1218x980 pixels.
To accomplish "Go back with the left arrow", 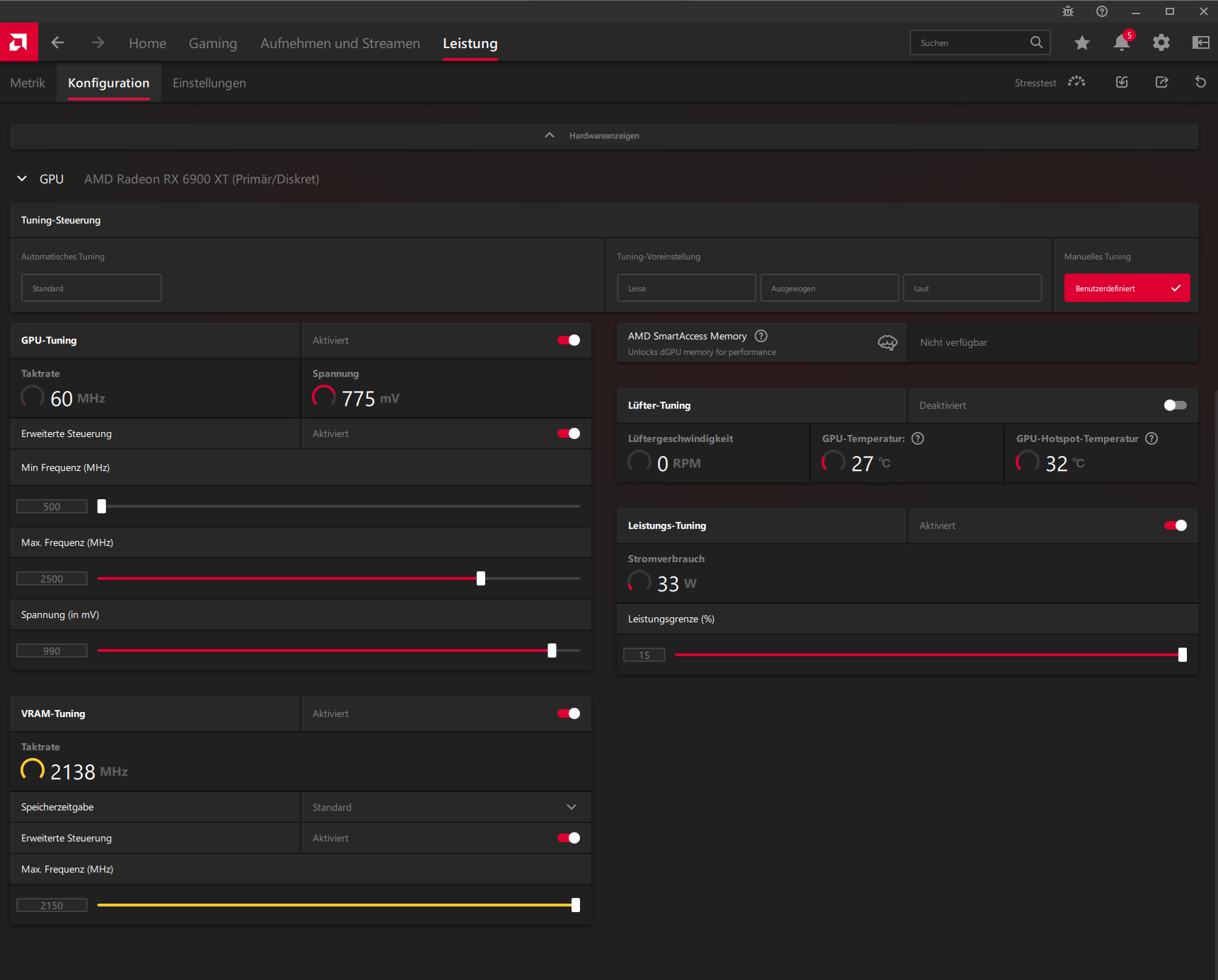I will (58, 43).
